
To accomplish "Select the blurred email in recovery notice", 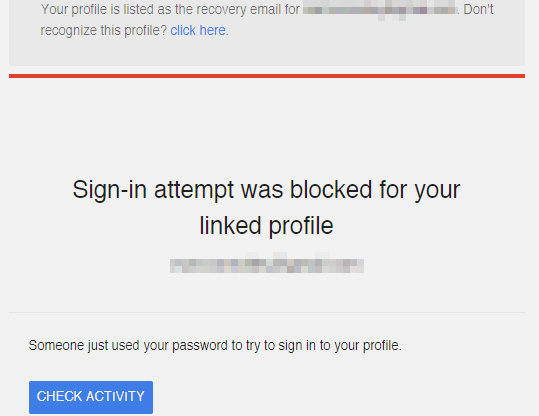I will [x=380, y=10].
